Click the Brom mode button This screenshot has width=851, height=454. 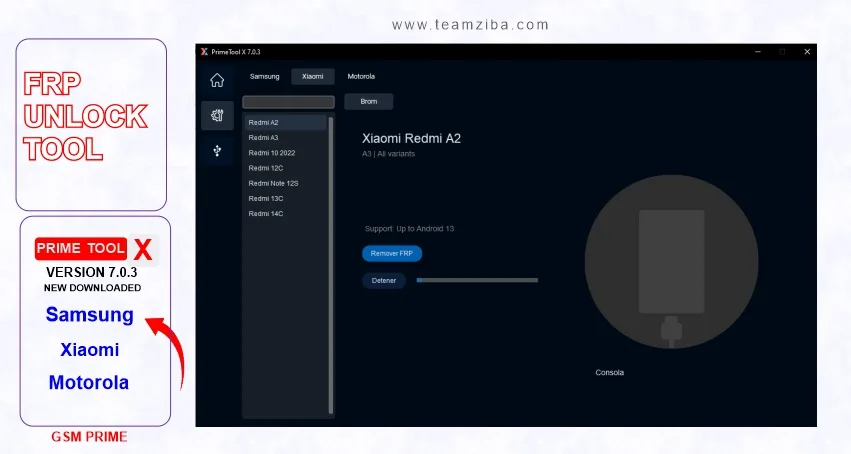[369, 101]
